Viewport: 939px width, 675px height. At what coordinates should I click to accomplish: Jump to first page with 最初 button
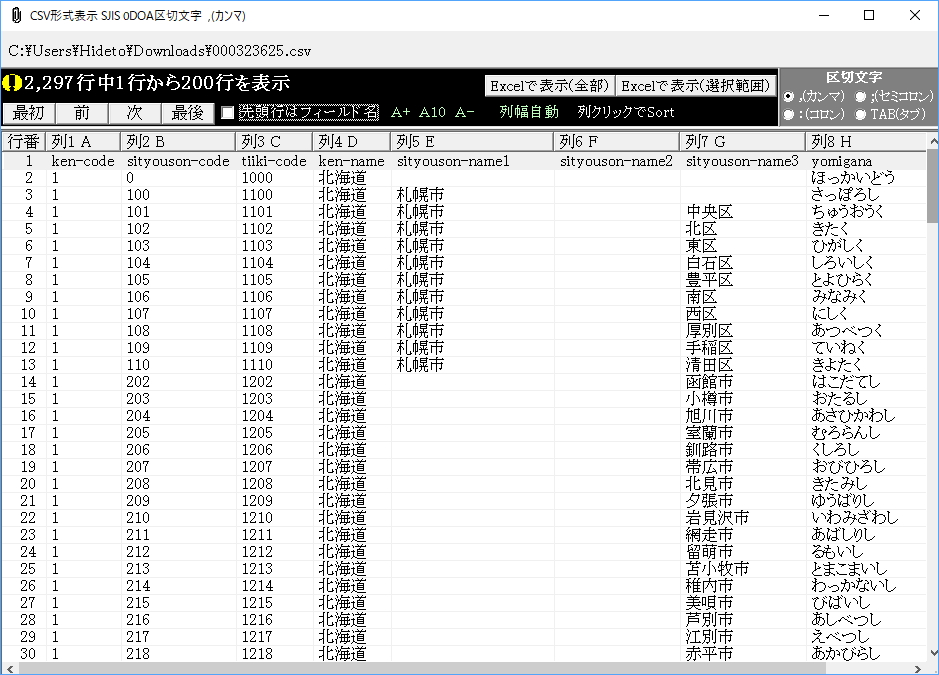click(26, 113)
